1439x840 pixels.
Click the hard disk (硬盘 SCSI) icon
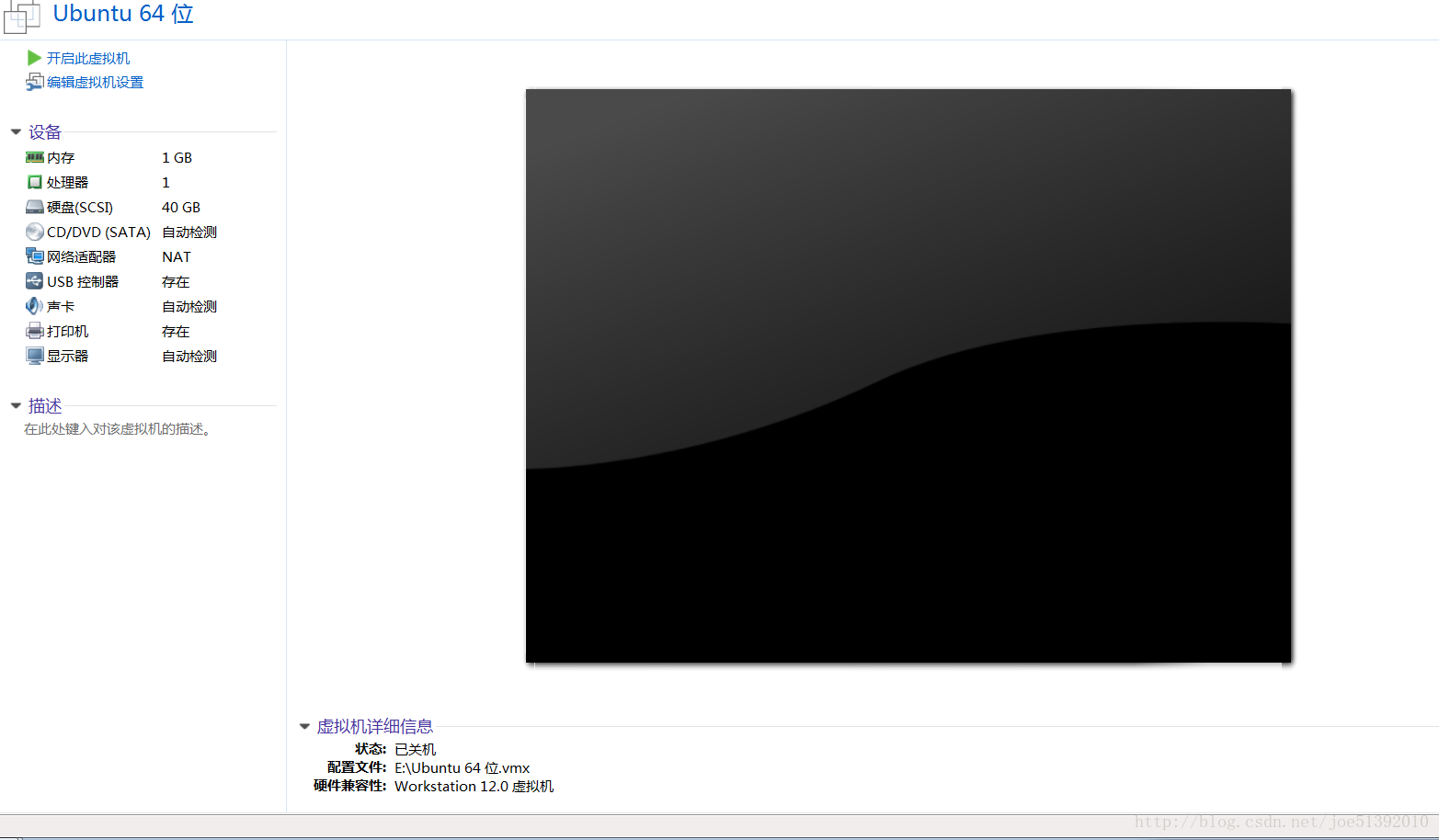[x=35, y=207]
